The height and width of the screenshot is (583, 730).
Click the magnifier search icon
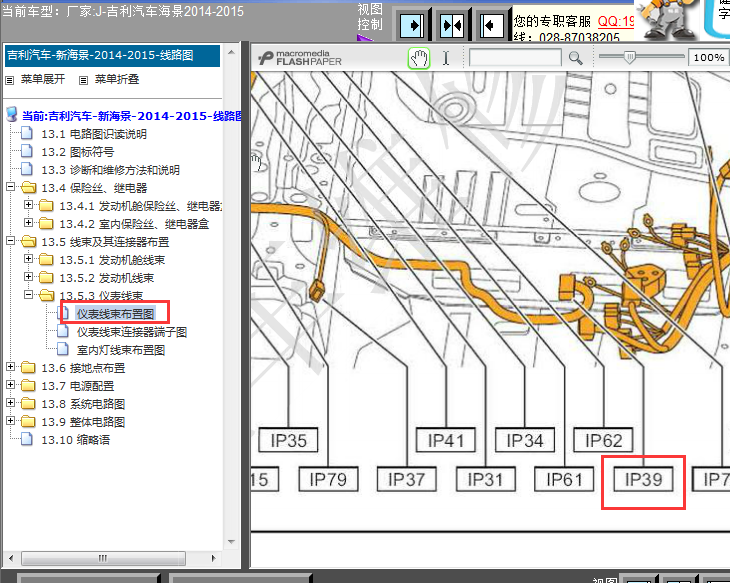[575, 58]
